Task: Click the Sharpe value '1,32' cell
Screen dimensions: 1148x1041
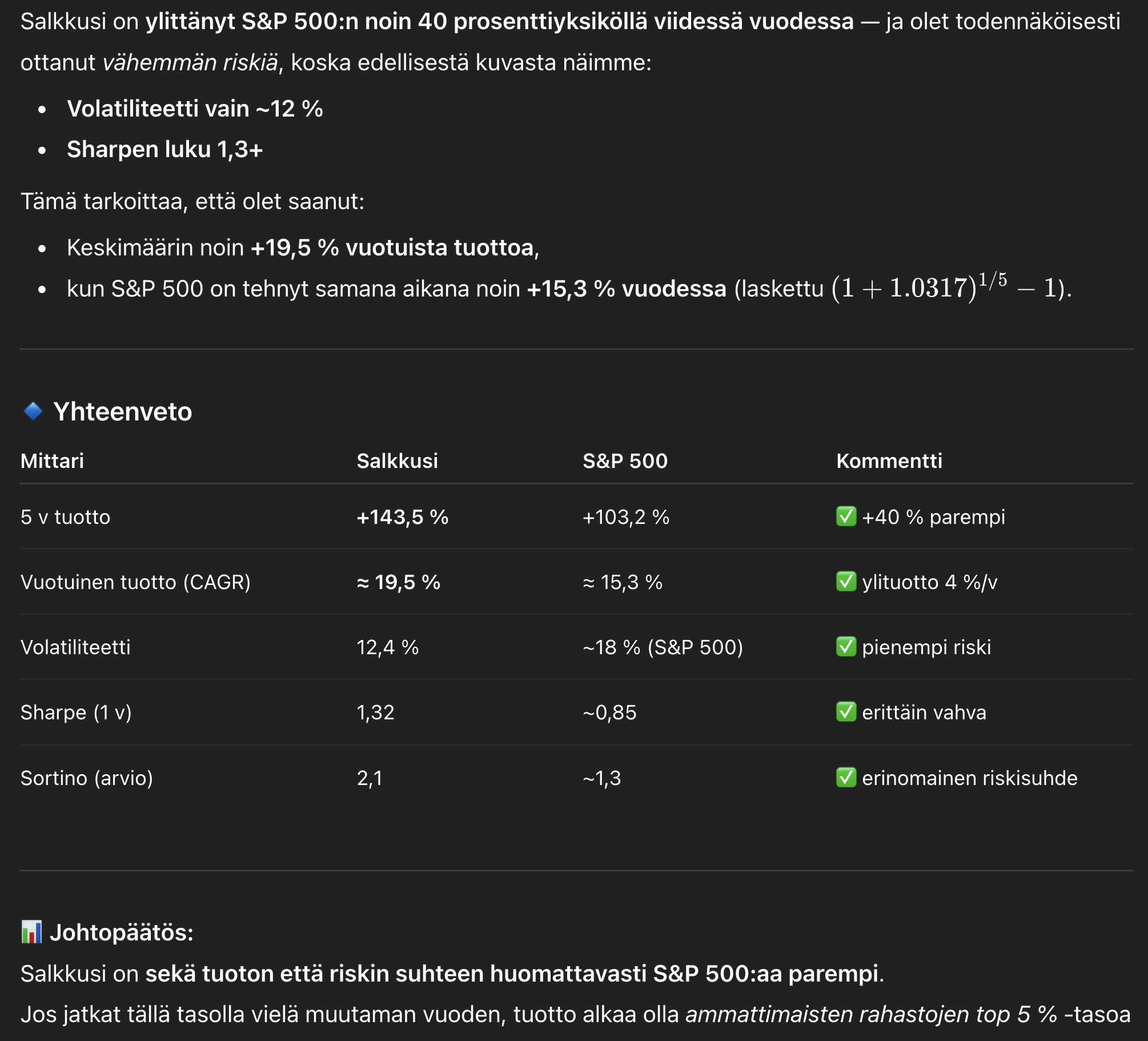Action: coord(375,712)
